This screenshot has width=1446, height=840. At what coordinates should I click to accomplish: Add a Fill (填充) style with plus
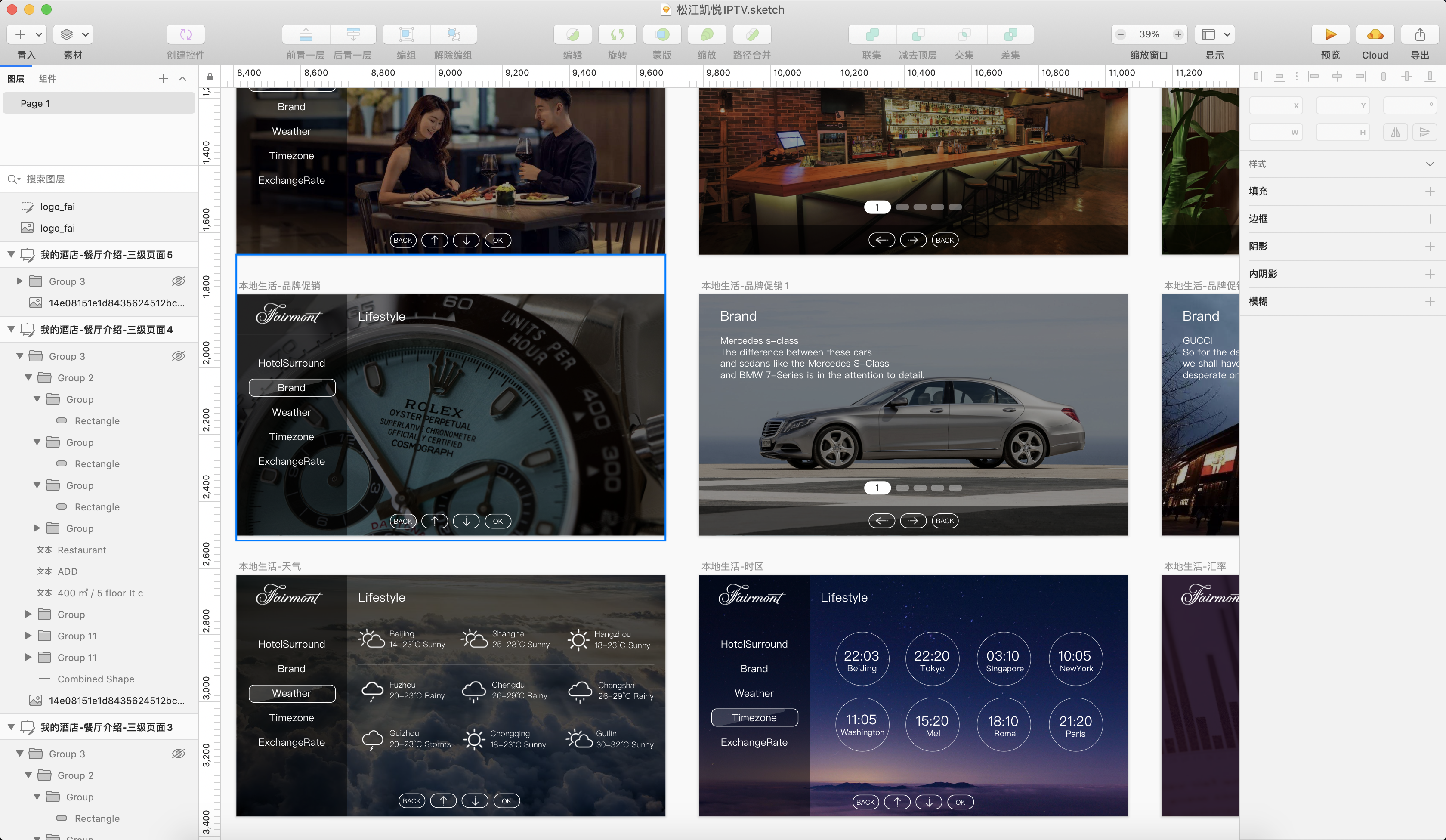(x=1429, y=191)
